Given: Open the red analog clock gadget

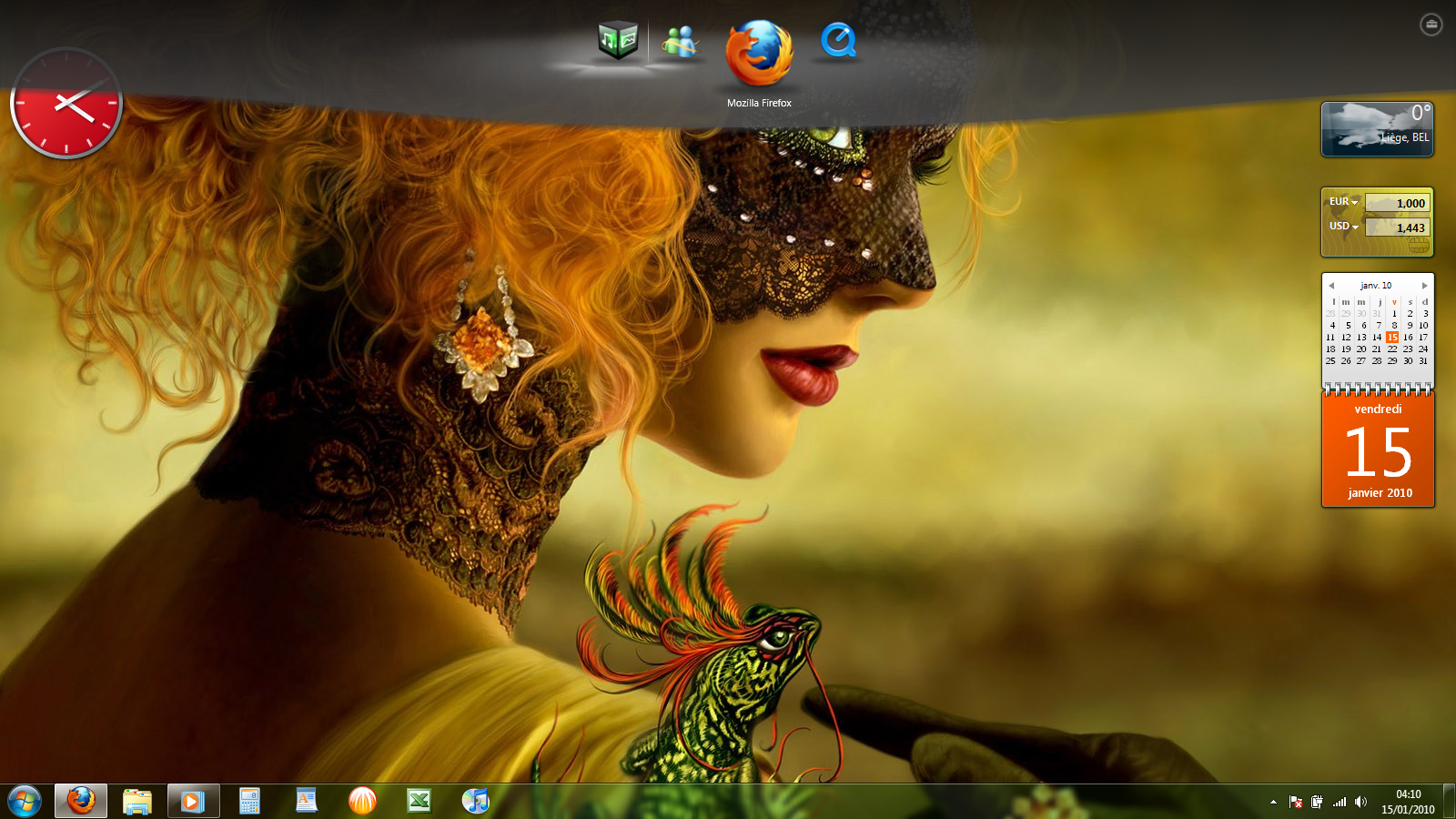Looking at the screenshot, I should pyautogui.click(x=66, y=103).
